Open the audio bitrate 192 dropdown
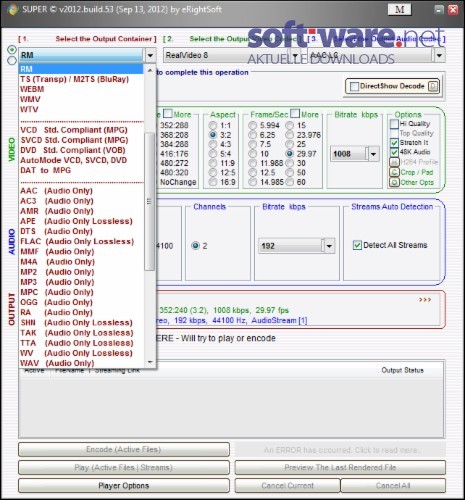Screen dimensions: 465x500 (329, 246)
